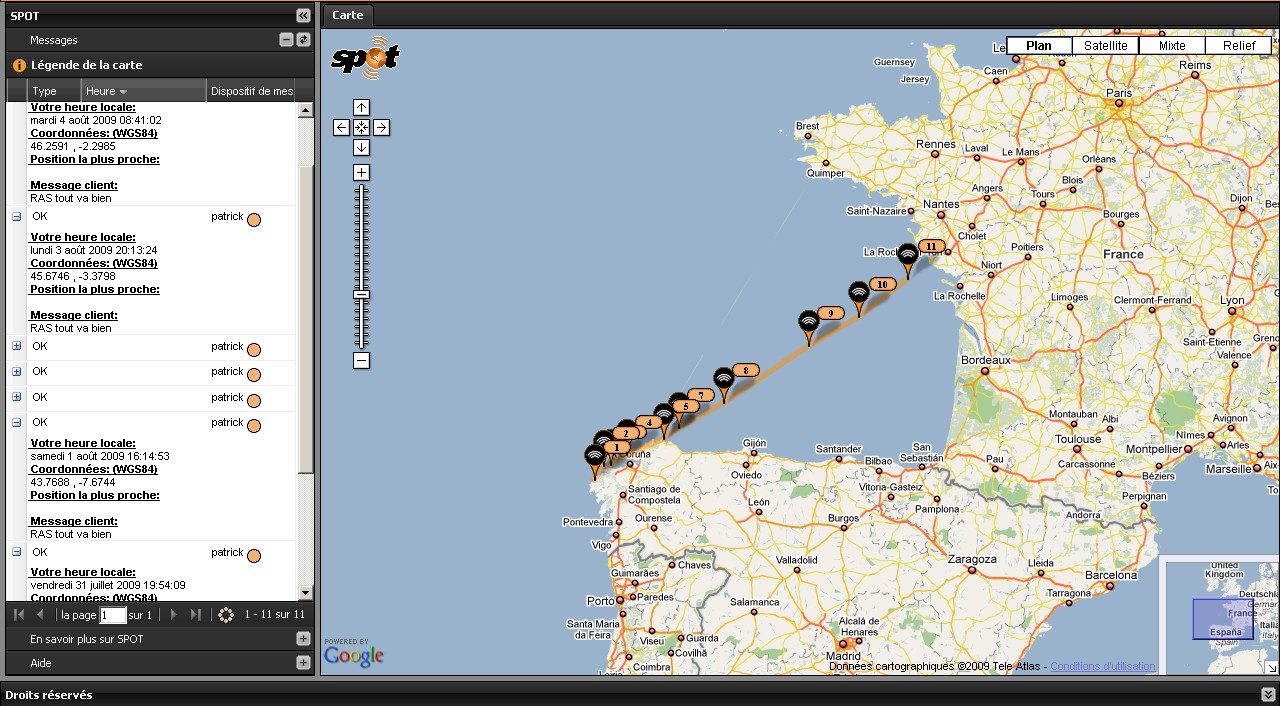Go to last page of messages

pyautogui.click(x=195, y=615)
